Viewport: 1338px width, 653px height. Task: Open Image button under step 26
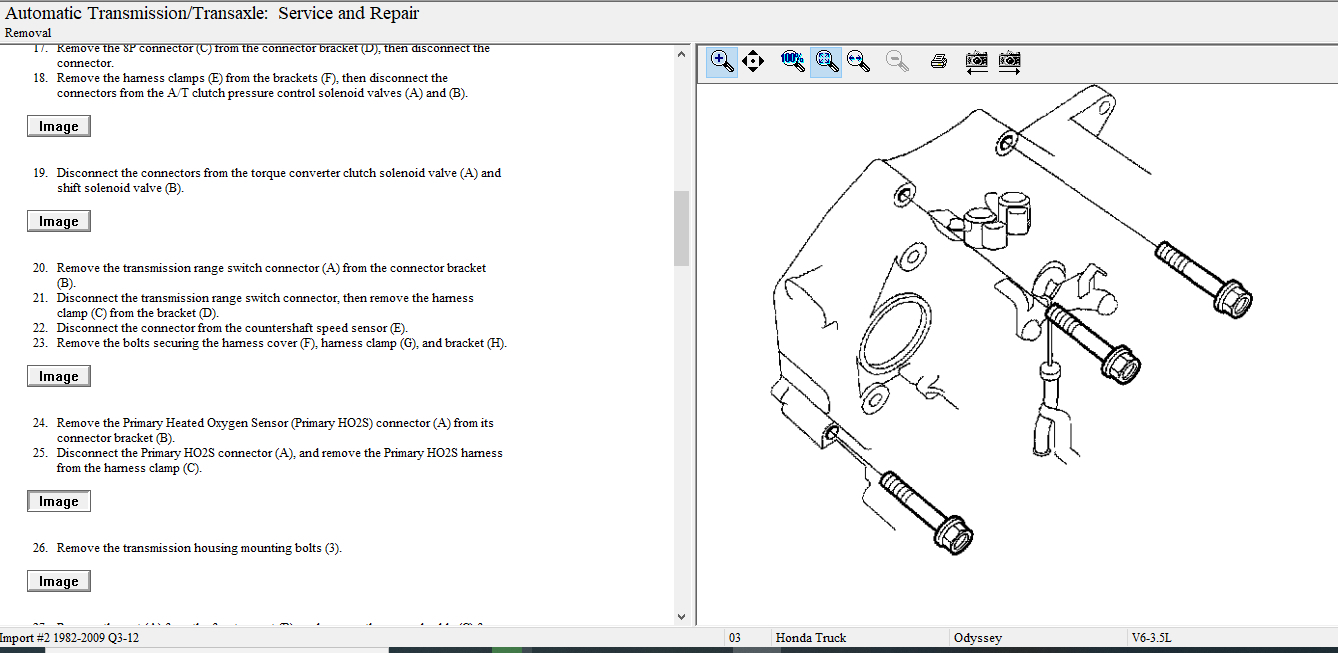pos(59,581)
